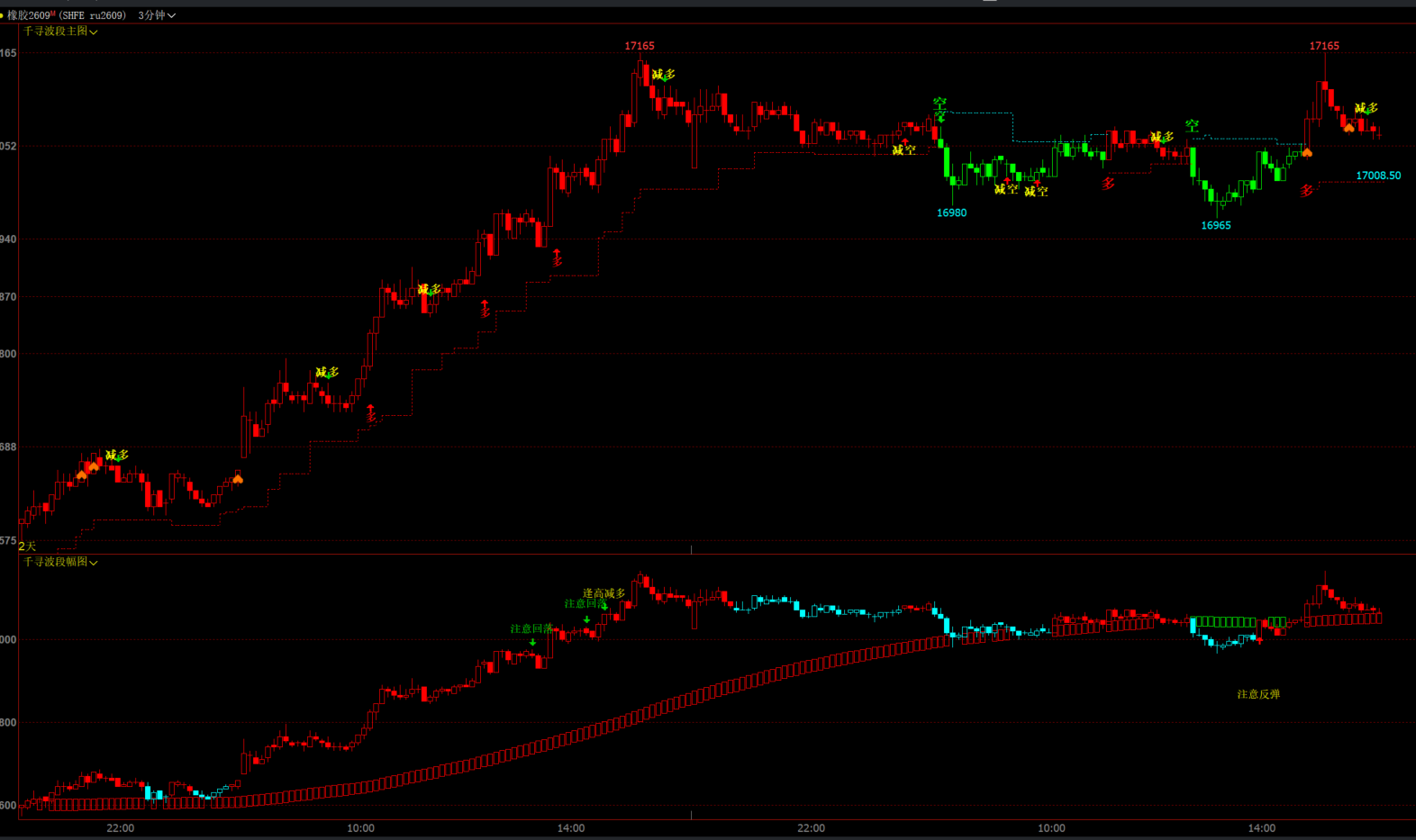1416x840 pixels.
Task: Click the red M superscript after 橡胶2609
Action: click(53, 14)
